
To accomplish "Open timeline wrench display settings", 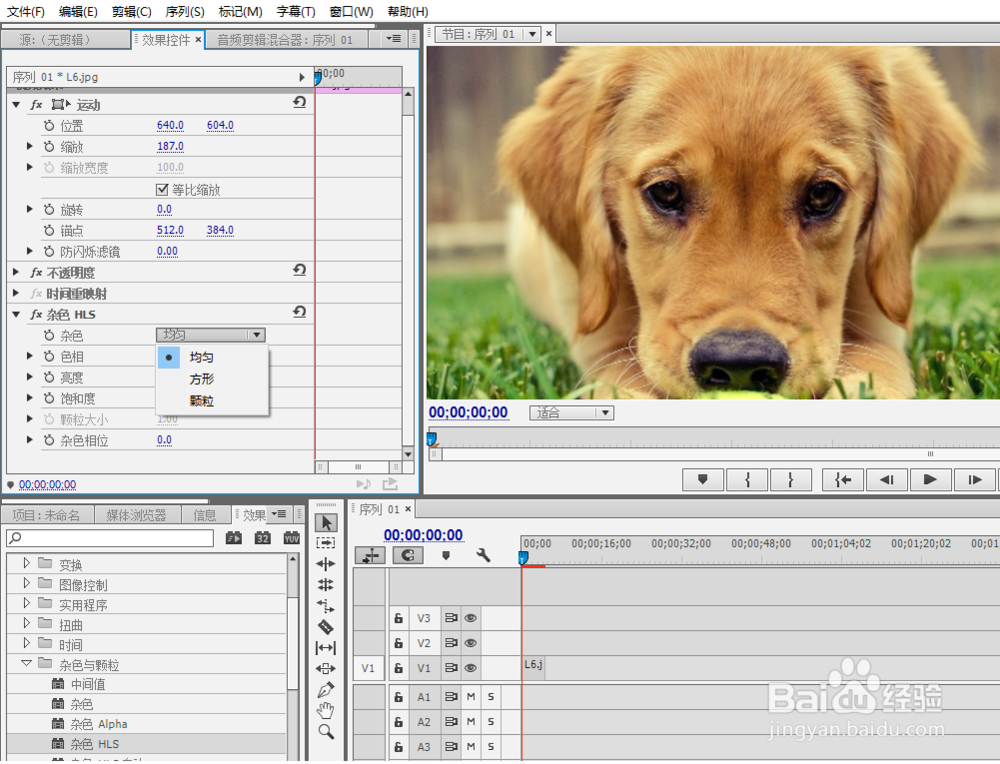I will tap(483, 555).
